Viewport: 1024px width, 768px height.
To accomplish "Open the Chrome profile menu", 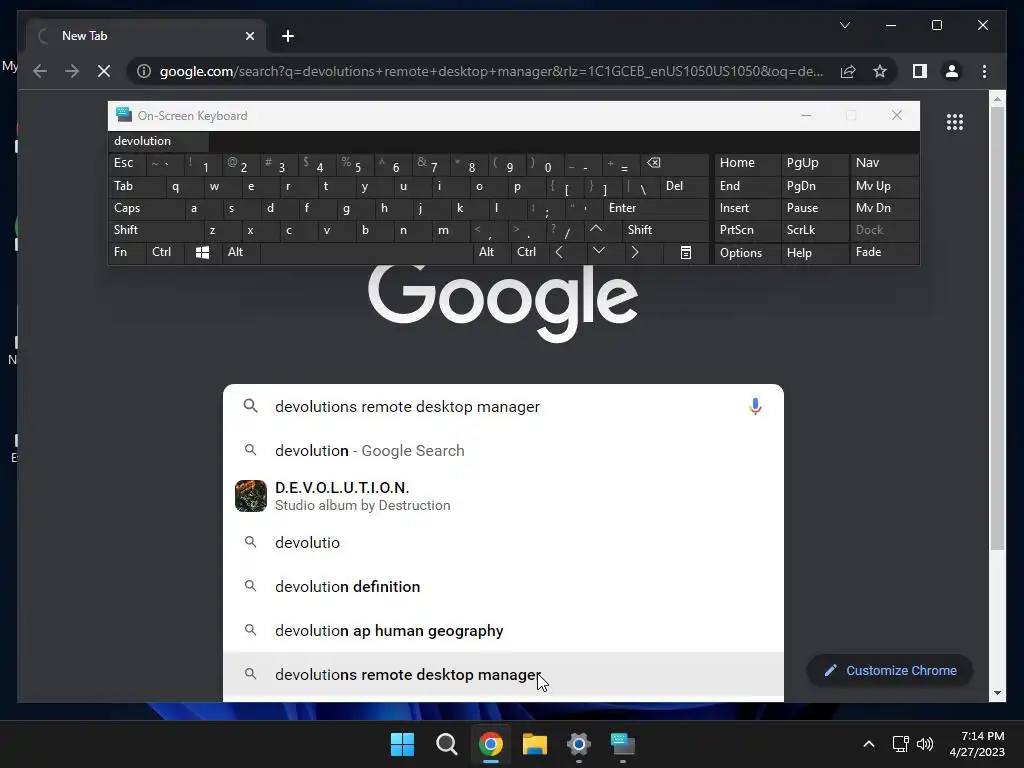I will pos(952,71).
